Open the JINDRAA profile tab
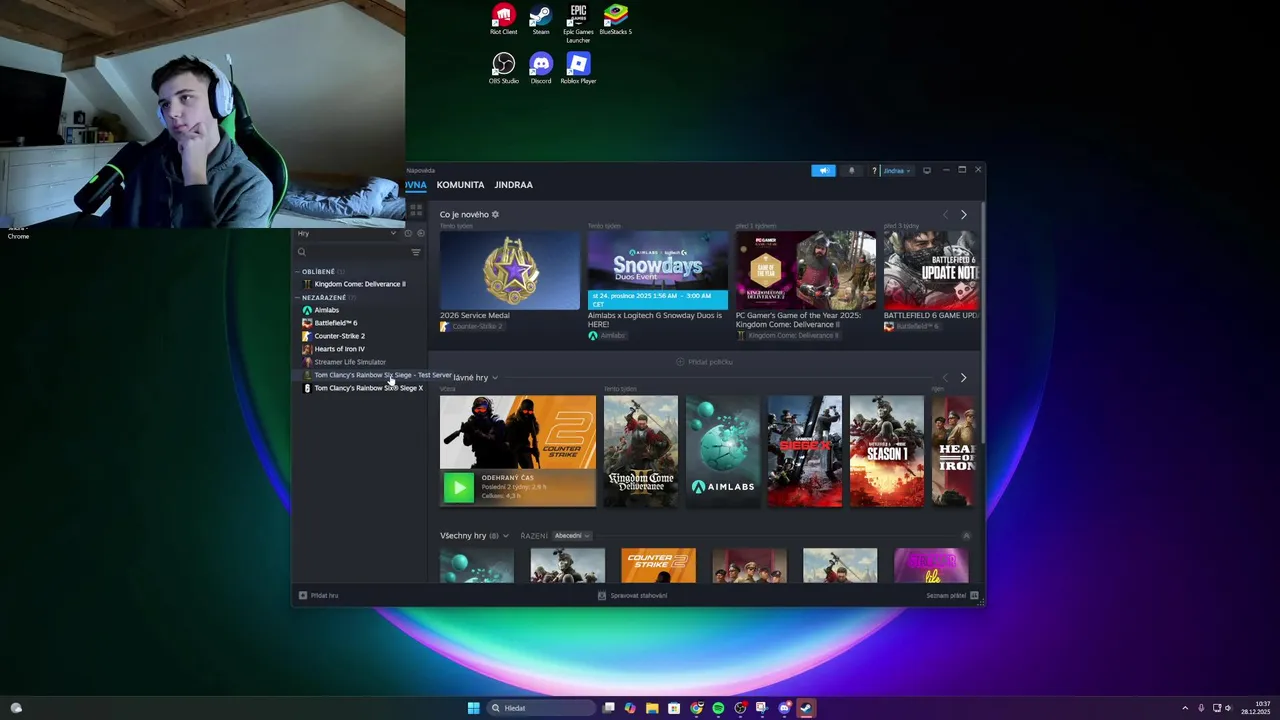This screenshot has width=1280, height=720. [x=513, y=185]
